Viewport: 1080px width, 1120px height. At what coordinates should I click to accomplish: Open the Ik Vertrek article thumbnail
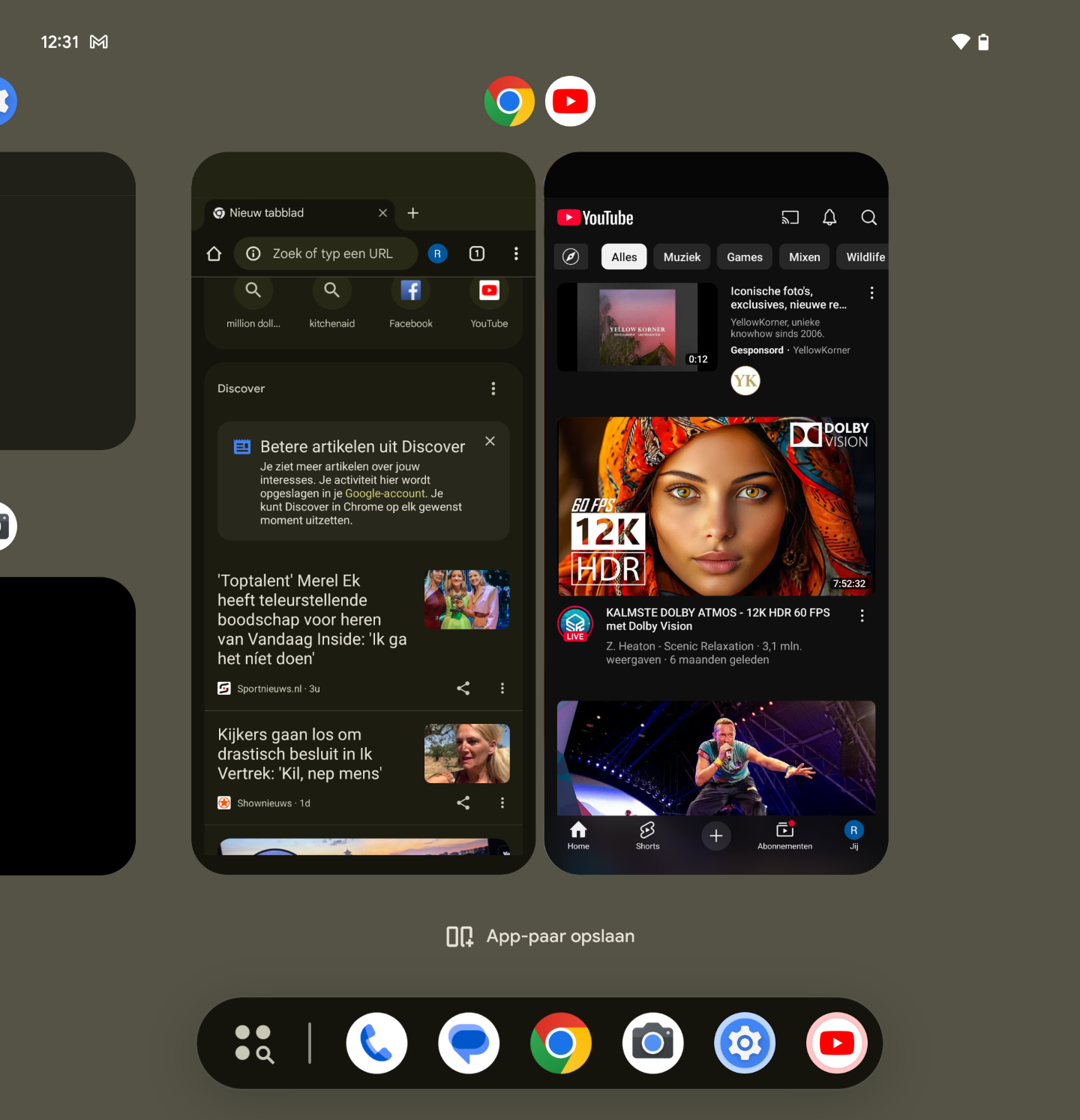467,753
